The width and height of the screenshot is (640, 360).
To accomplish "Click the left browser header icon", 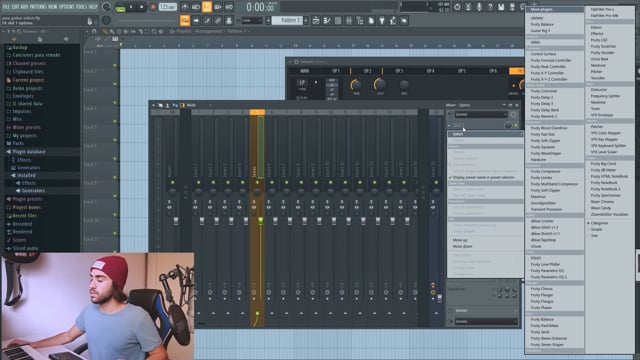I will tap(14, 39).
